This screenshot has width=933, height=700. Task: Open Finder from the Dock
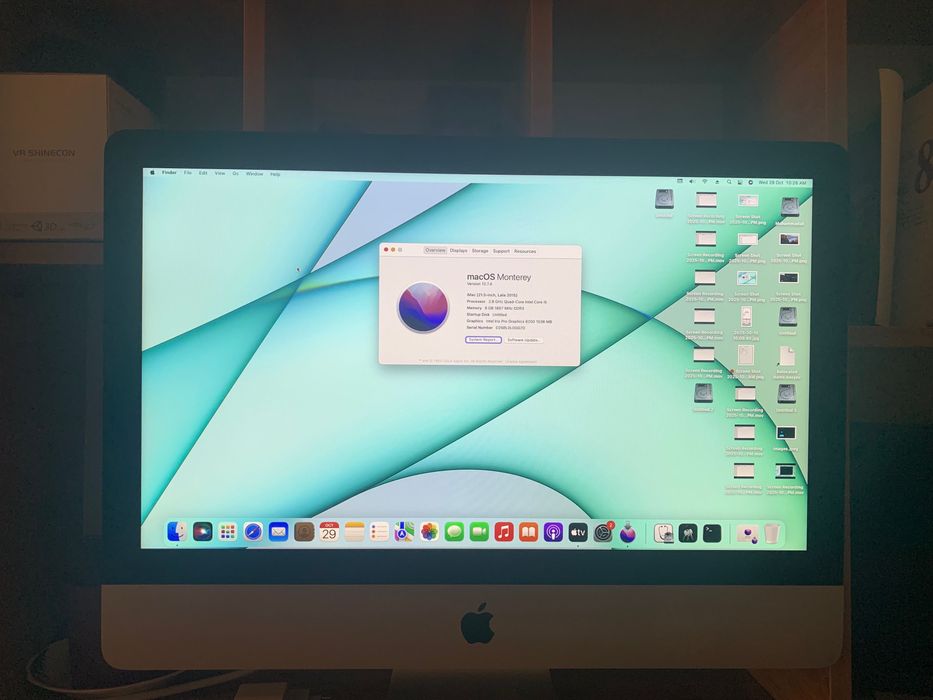(x=177, y=532)
